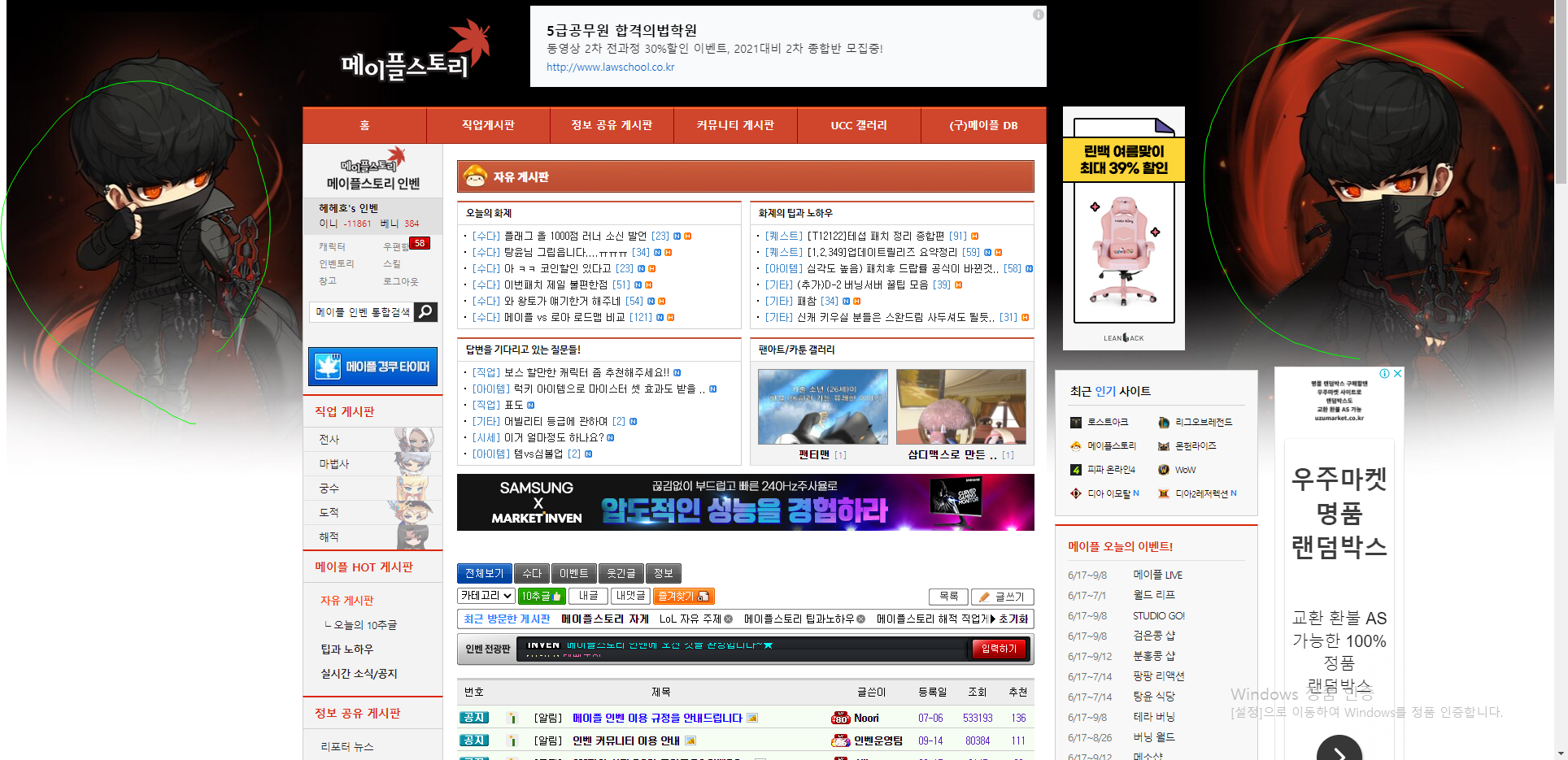1568x760 pixels.
Task: Click the 인벤운영팀 level badge icon
Action: pyautogui.click(x=840, y=741)
